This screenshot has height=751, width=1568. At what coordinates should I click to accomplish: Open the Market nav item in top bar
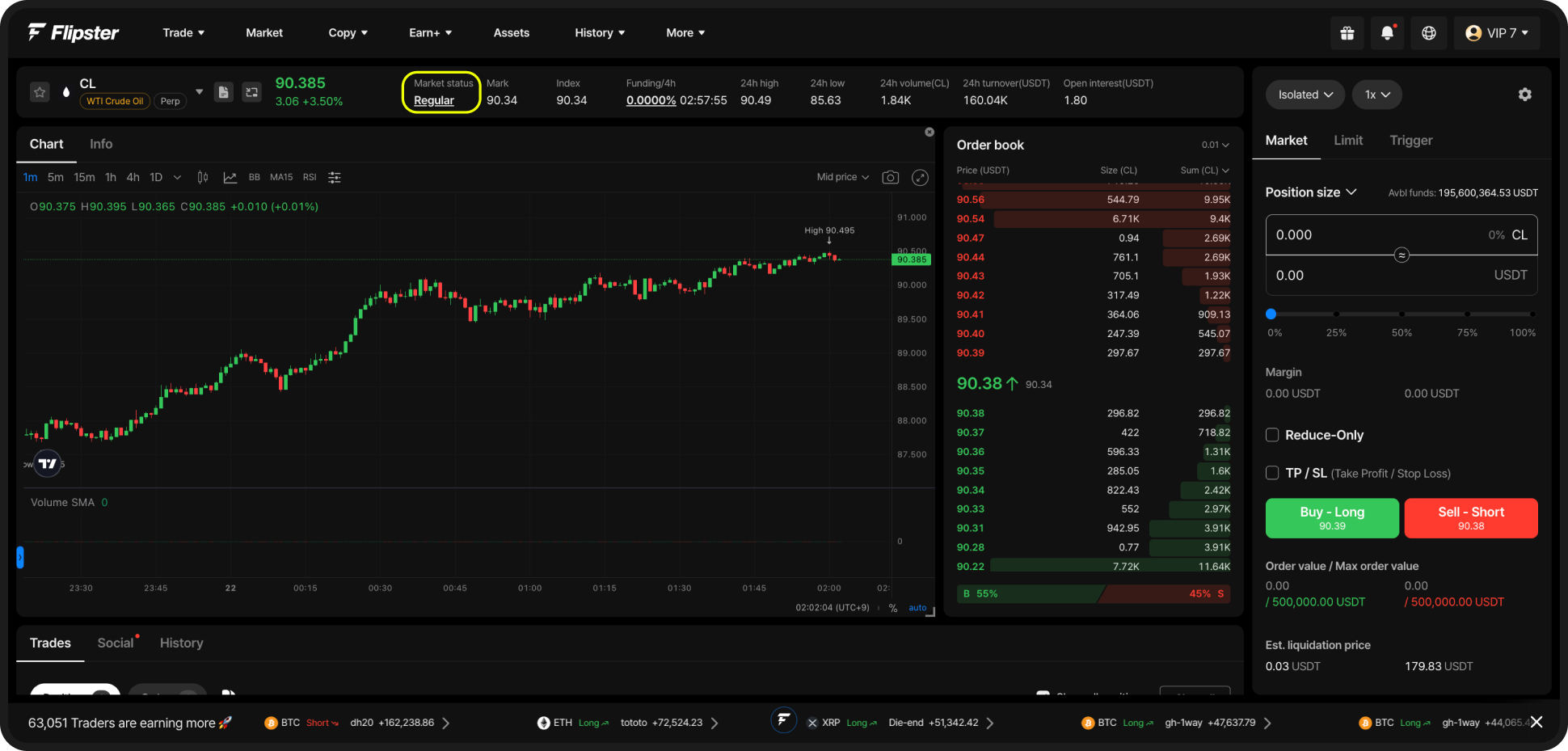coord(264,33)
